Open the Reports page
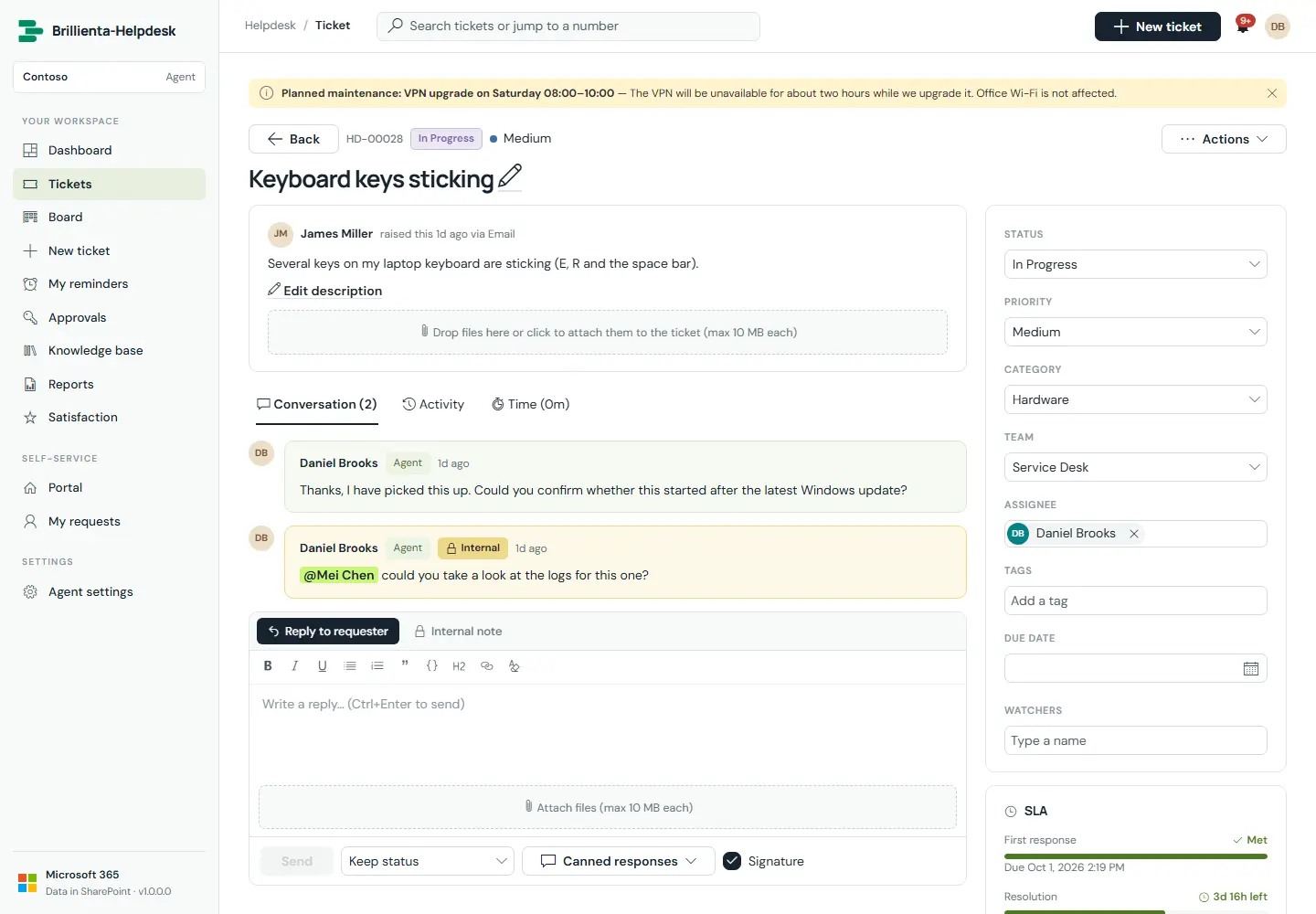The width and height of the screenshot is (1316, 914). [x=109, y=384]
